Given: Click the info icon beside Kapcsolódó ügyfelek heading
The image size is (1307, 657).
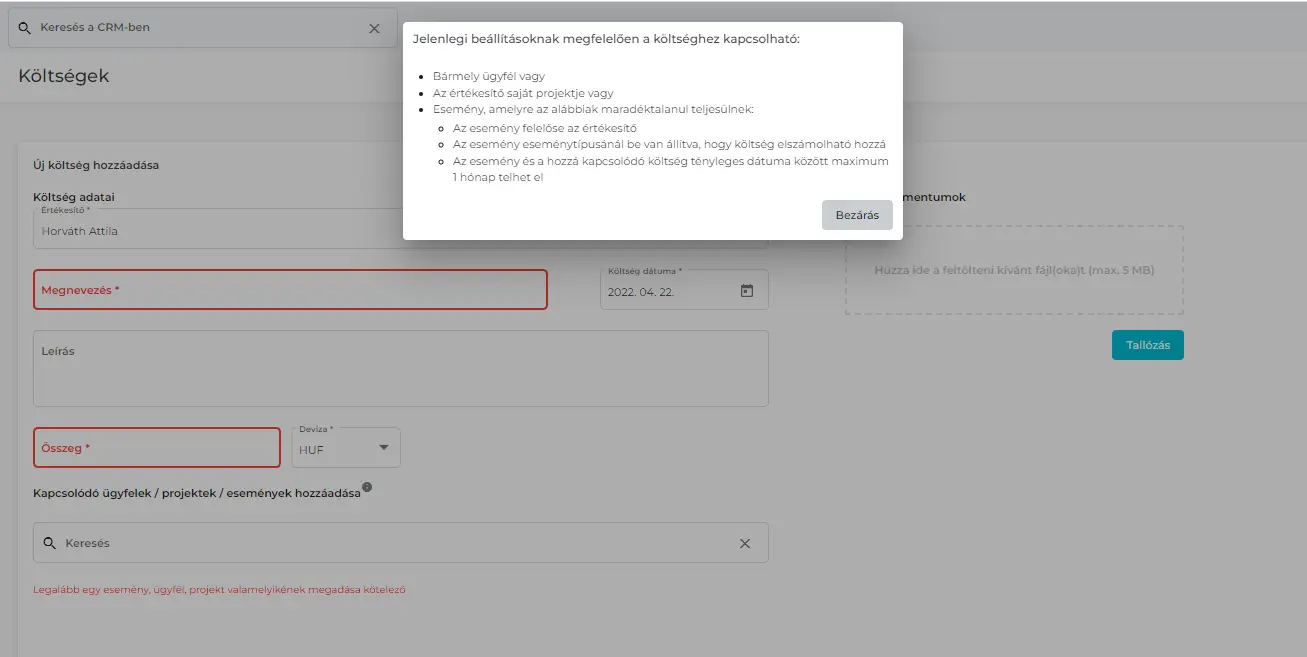Looking at the screenshot, I should click(367, 487).
